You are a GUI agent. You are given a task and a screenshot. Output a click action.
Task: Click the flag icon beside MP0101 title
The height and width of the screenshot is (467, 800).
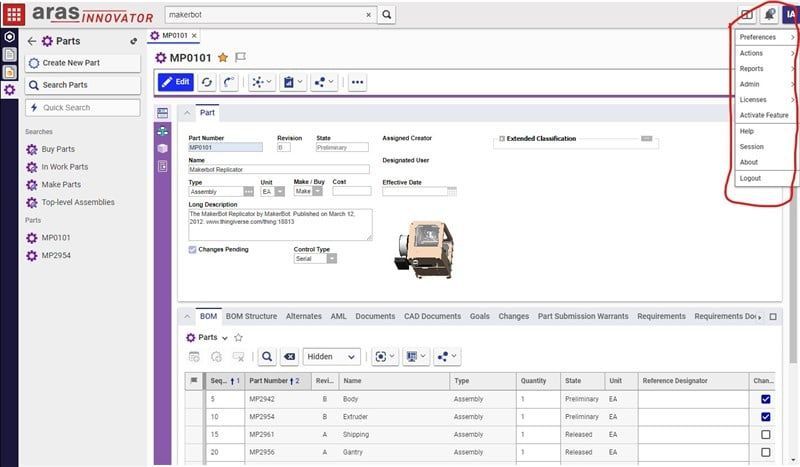(x=240, y=58)
